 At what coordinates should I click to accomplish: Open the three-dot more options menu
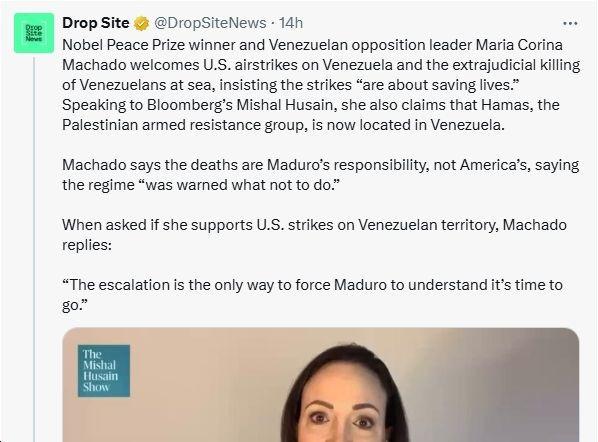pos(570,24)
